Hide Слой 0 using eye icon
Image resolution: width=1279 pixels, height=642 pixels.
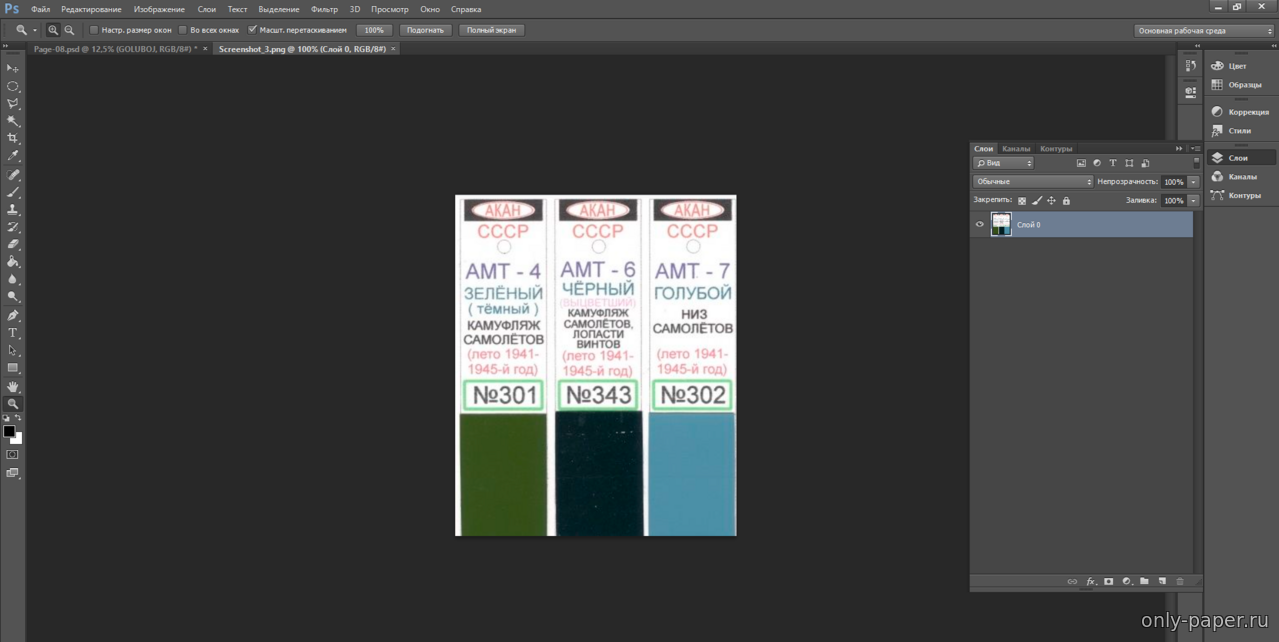pyautogui.click(x=979, y=225)
